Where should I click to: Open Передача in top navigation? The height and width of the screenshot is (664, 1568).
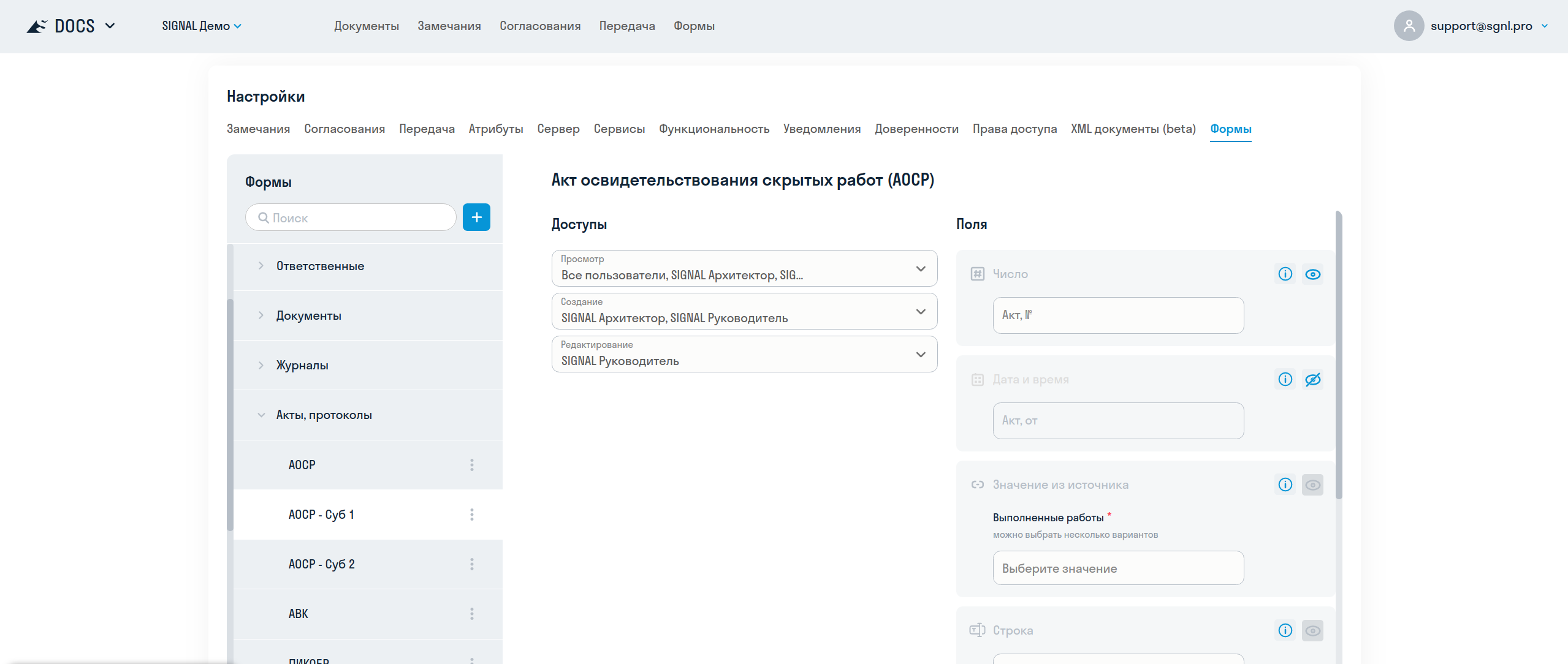pyautogui.click(x=627, y=26)
